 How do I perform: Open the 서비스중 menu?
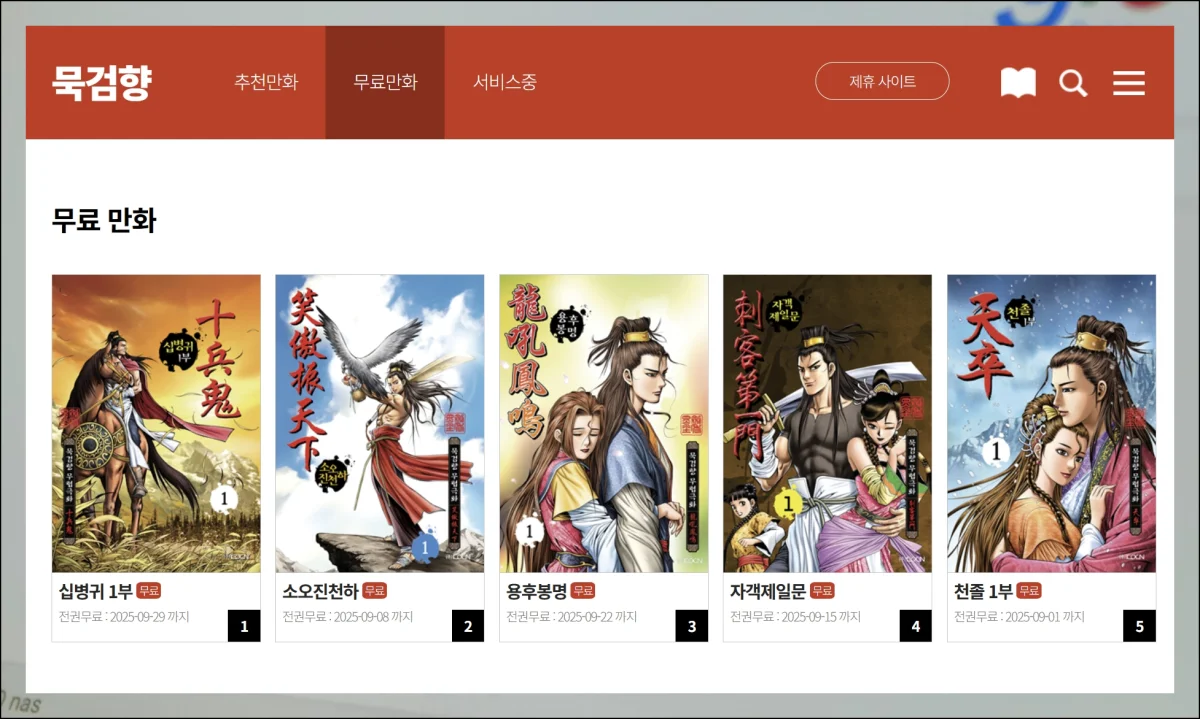[x=505, y=82]
